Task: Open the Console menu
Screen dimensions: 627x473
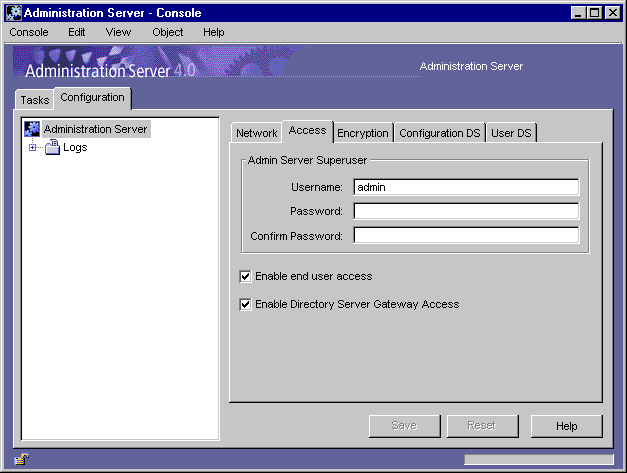Action: coord(29,32)
